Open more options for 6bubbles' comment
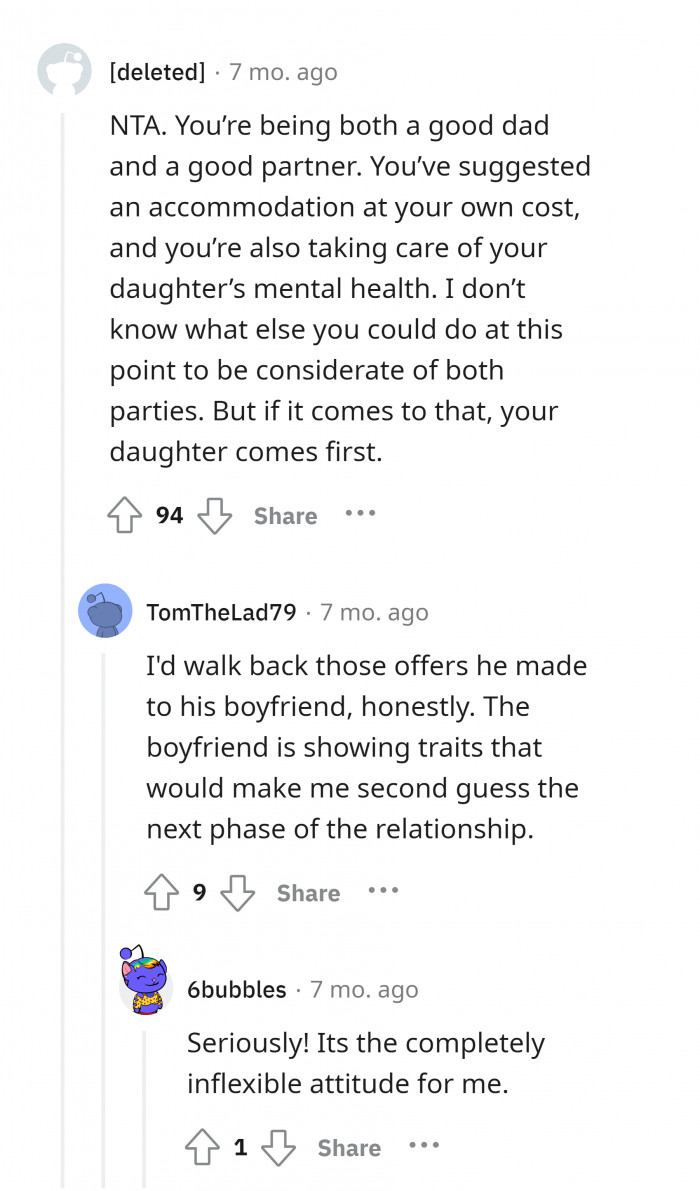700x1191 pixels. click(x=425, y=1147)
